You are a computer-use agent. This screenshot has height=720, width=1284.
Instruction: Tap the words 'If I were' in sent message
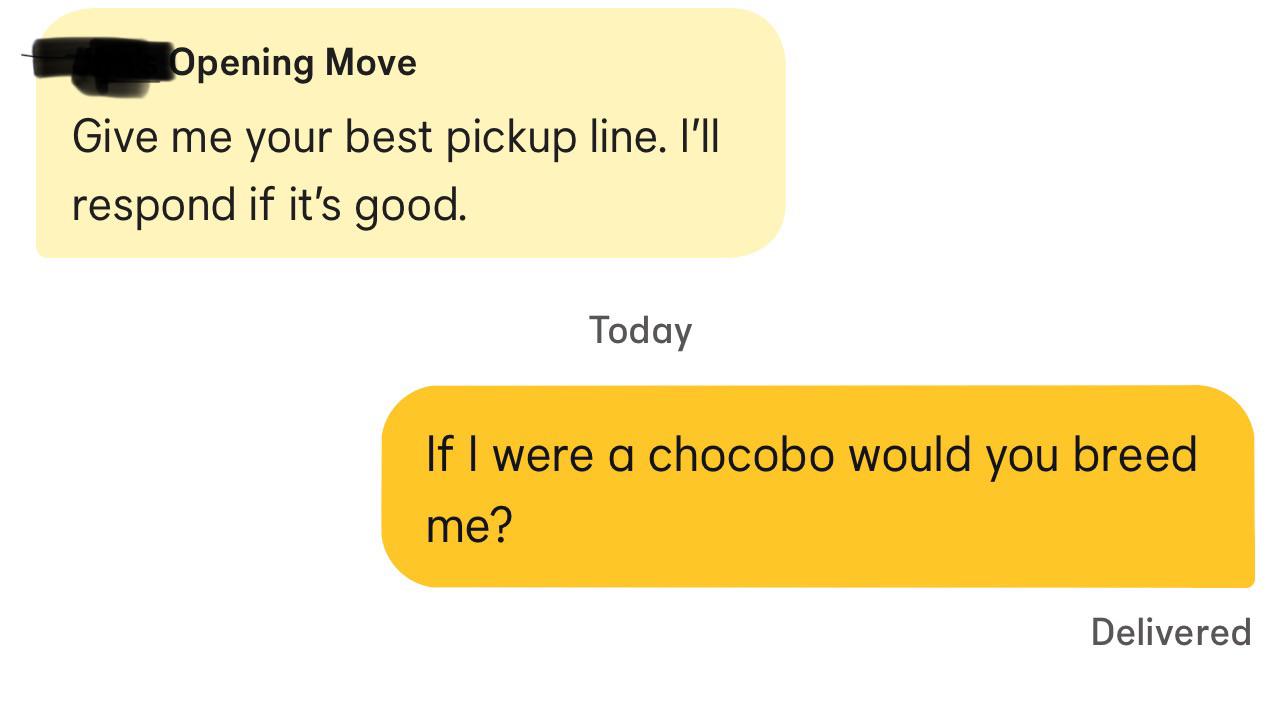(x=511, y=455)
